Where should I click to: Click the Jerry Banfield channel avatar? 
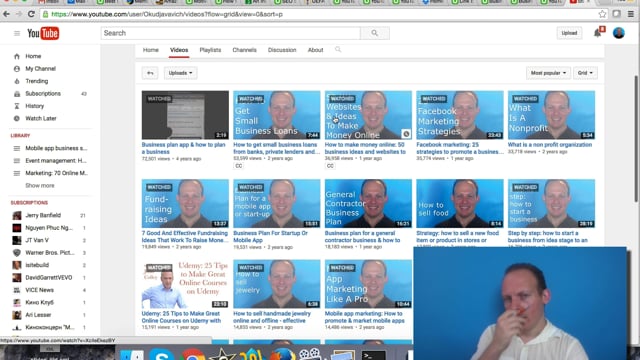17,216
